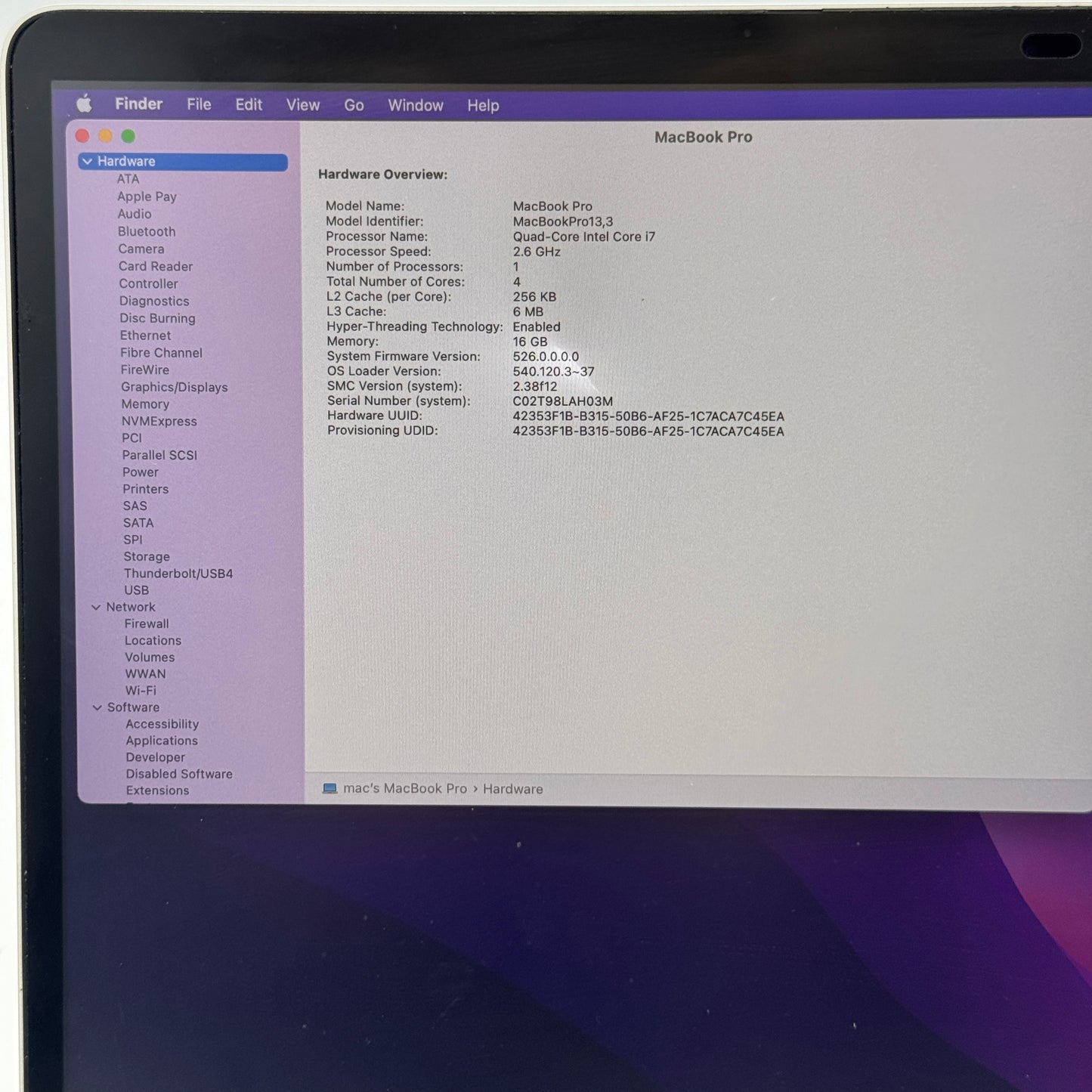Select Storage in the sidebar
Image resolution: width=1092 pixels, height=1092 pixels.
point(147,556)
